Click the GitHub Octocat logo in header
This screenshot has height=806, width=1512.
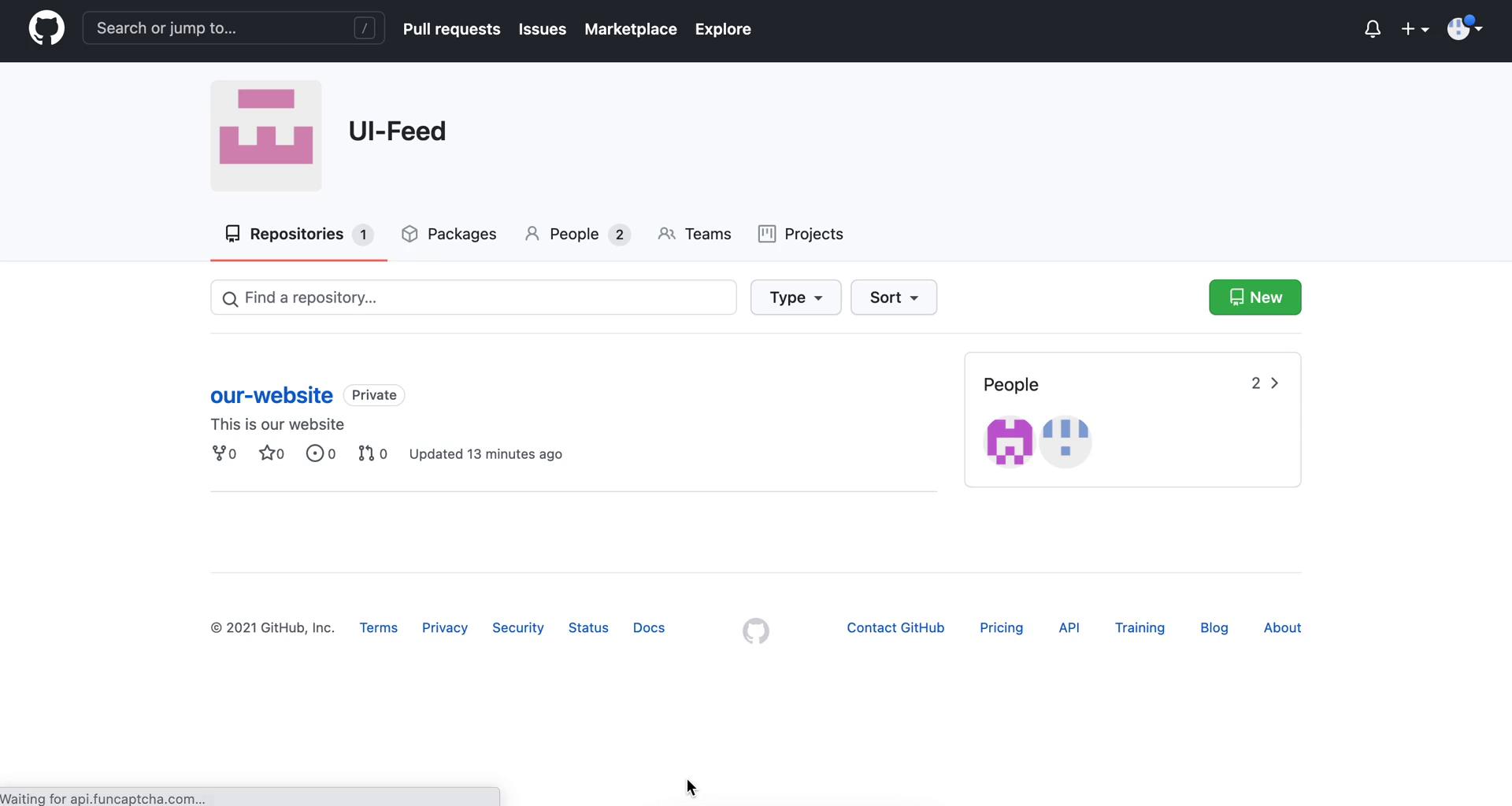46,28
